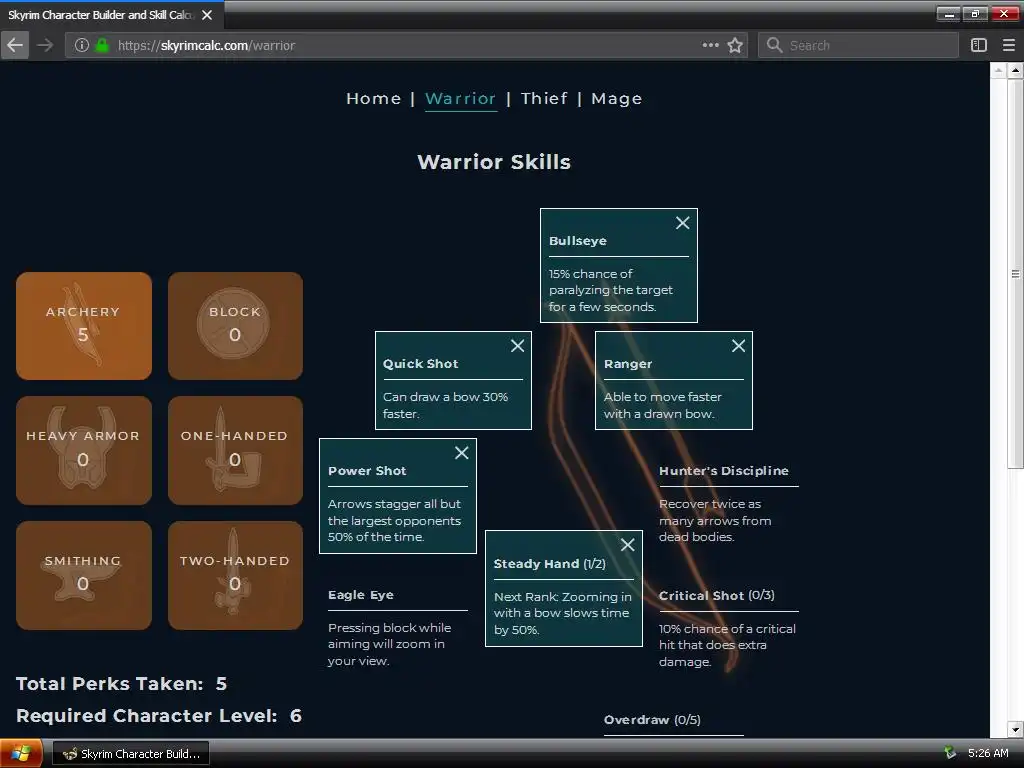Select the Block skill tile
This screenshot has height=768, width=1024.
[x=235, y=326]
